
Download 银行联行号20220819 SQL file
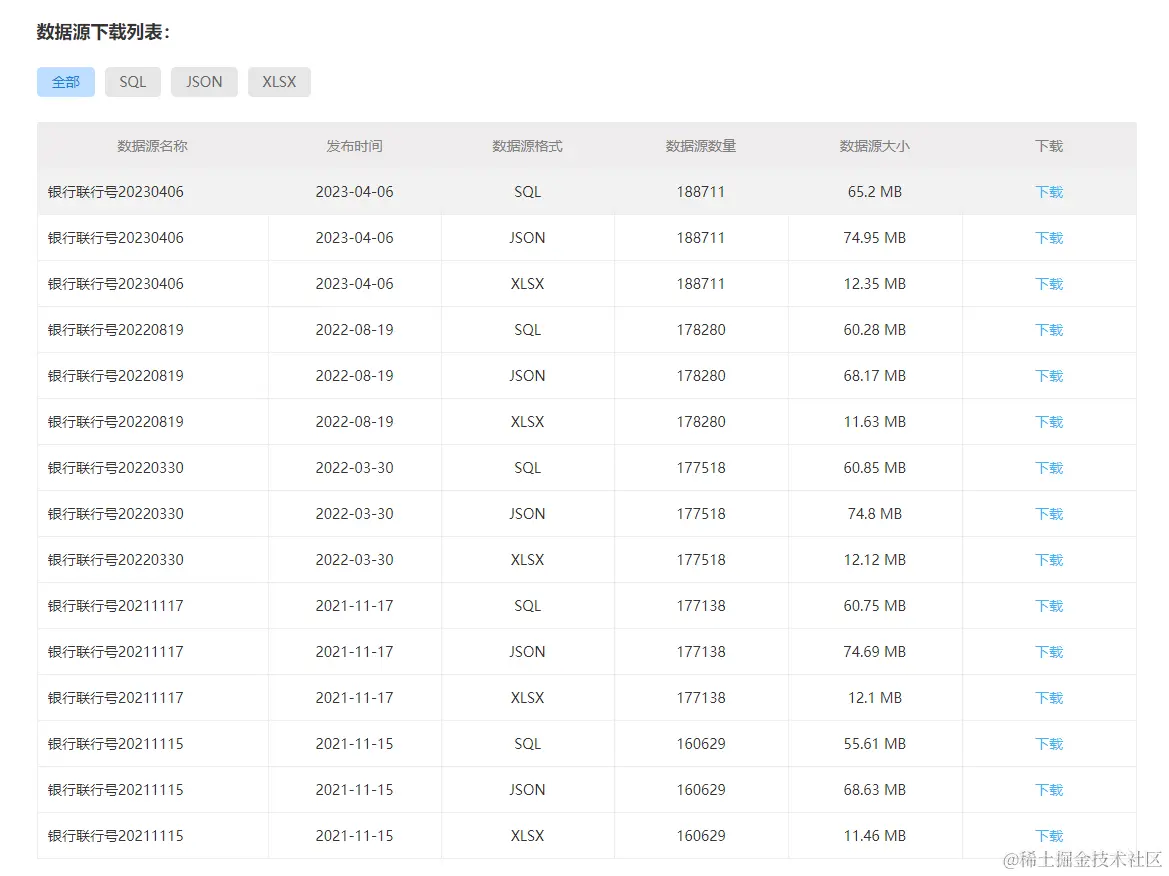coord(1049,330)
